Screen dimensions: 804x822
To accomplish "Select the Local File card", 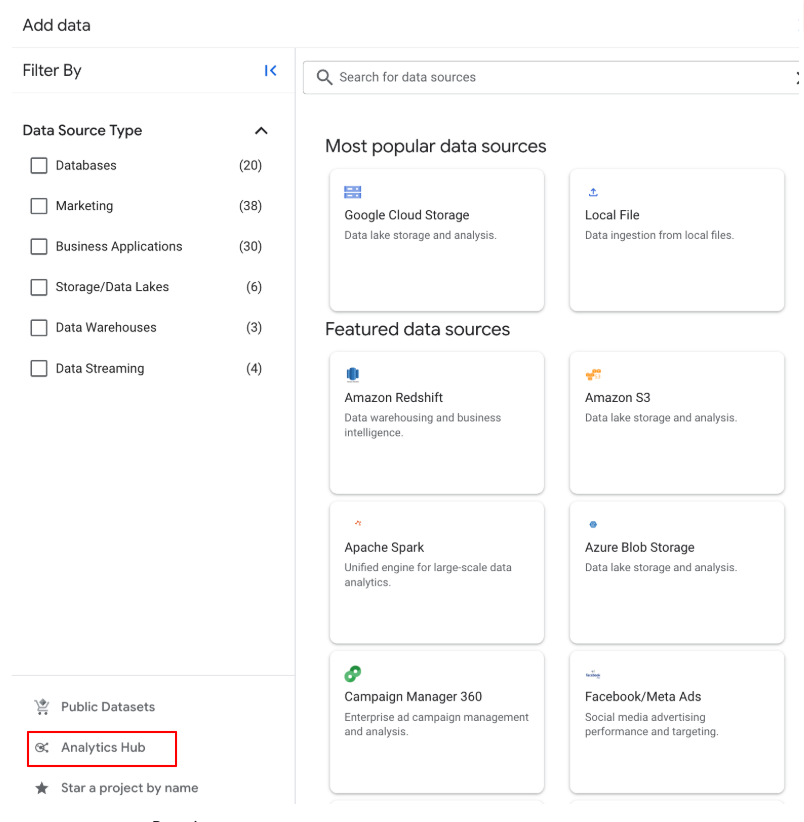I will [x=677, y=240].
